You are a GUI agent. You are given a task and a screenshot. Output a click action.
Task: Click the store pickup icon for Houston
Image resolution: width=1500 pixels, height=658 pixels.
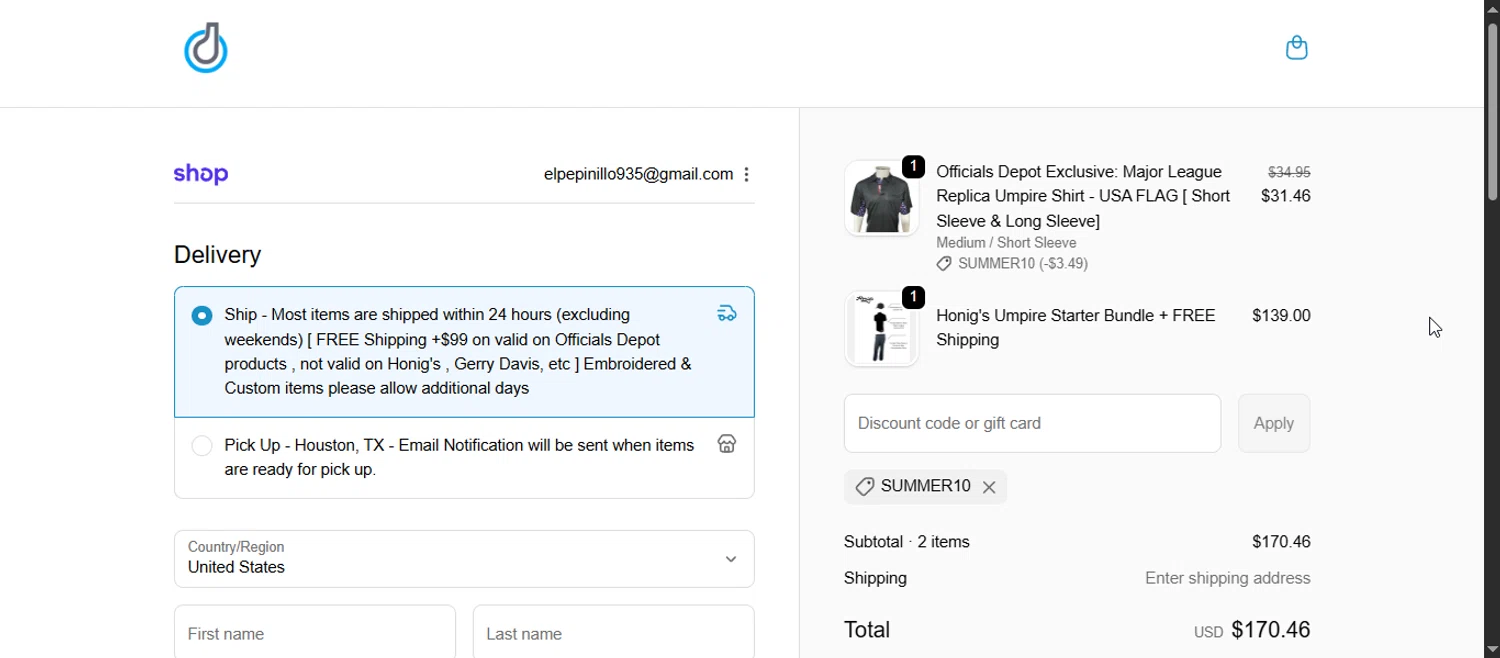click(x=727, y=444)
